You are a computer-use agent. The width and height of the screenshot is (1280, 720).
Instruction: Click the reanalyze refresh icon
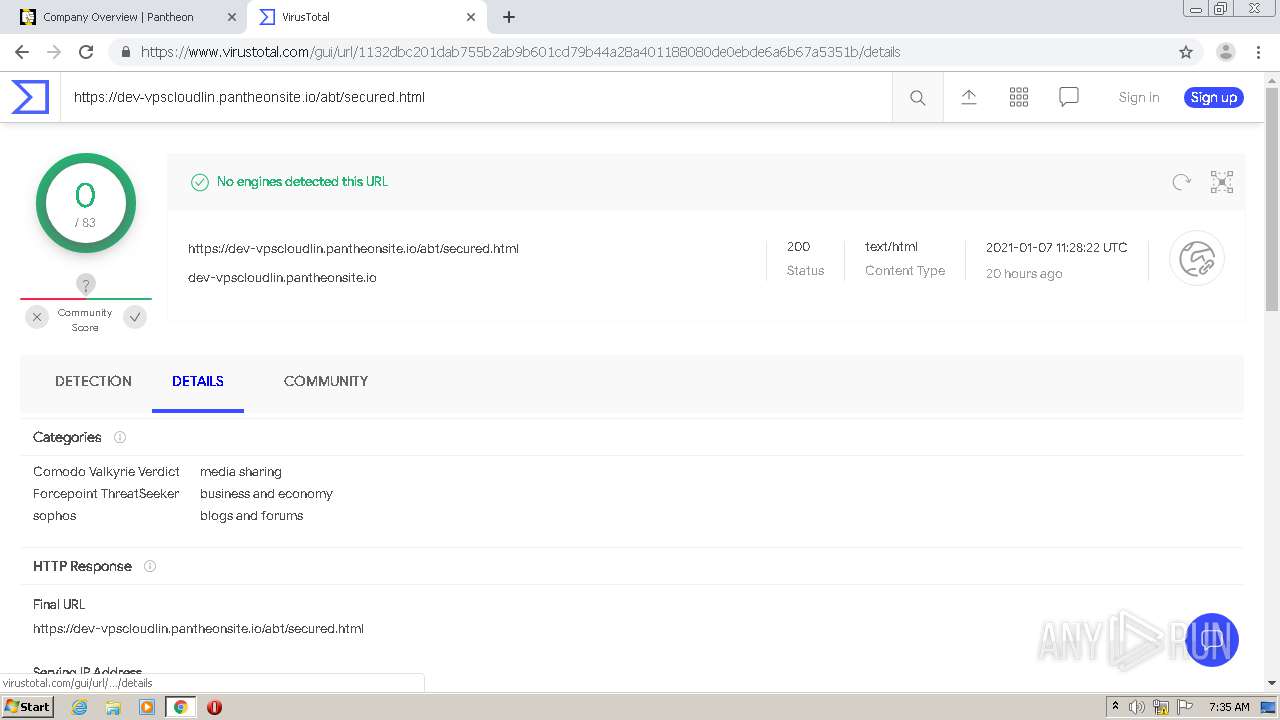(x=1182, y=182)
